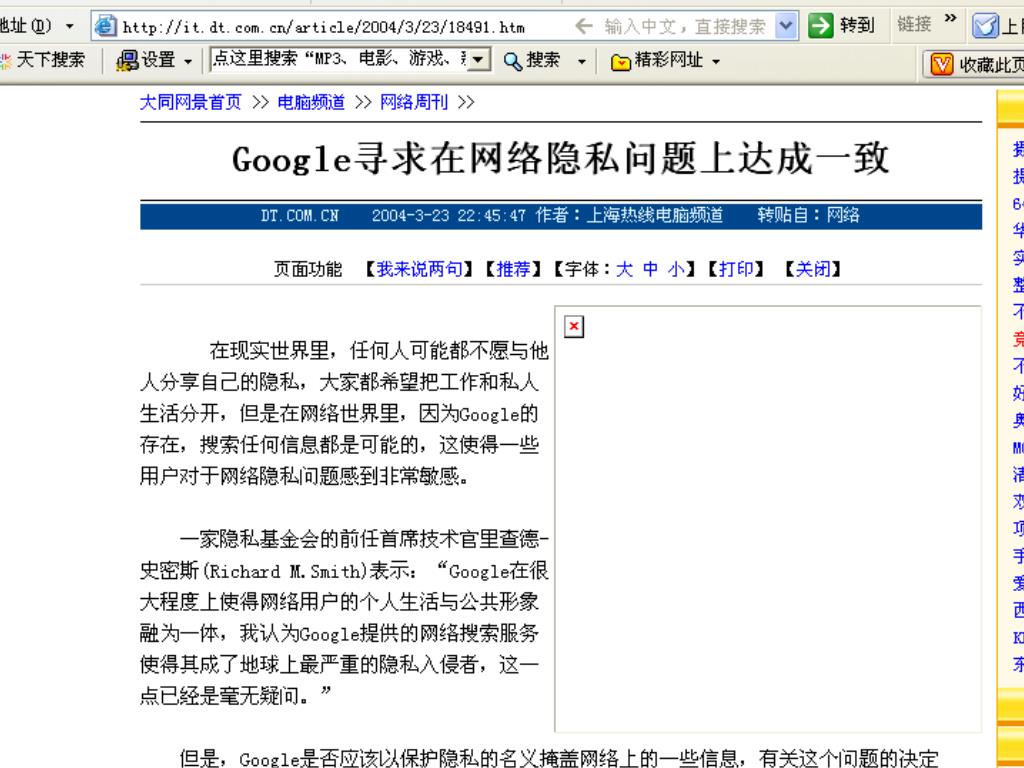Click the toolbar search text box

[x=340, y=59]
